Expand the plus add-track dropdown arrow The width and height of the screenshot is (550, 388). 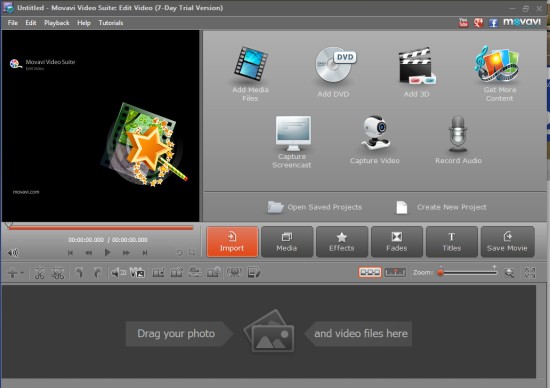pyautogui.click(x=22, y=273)
